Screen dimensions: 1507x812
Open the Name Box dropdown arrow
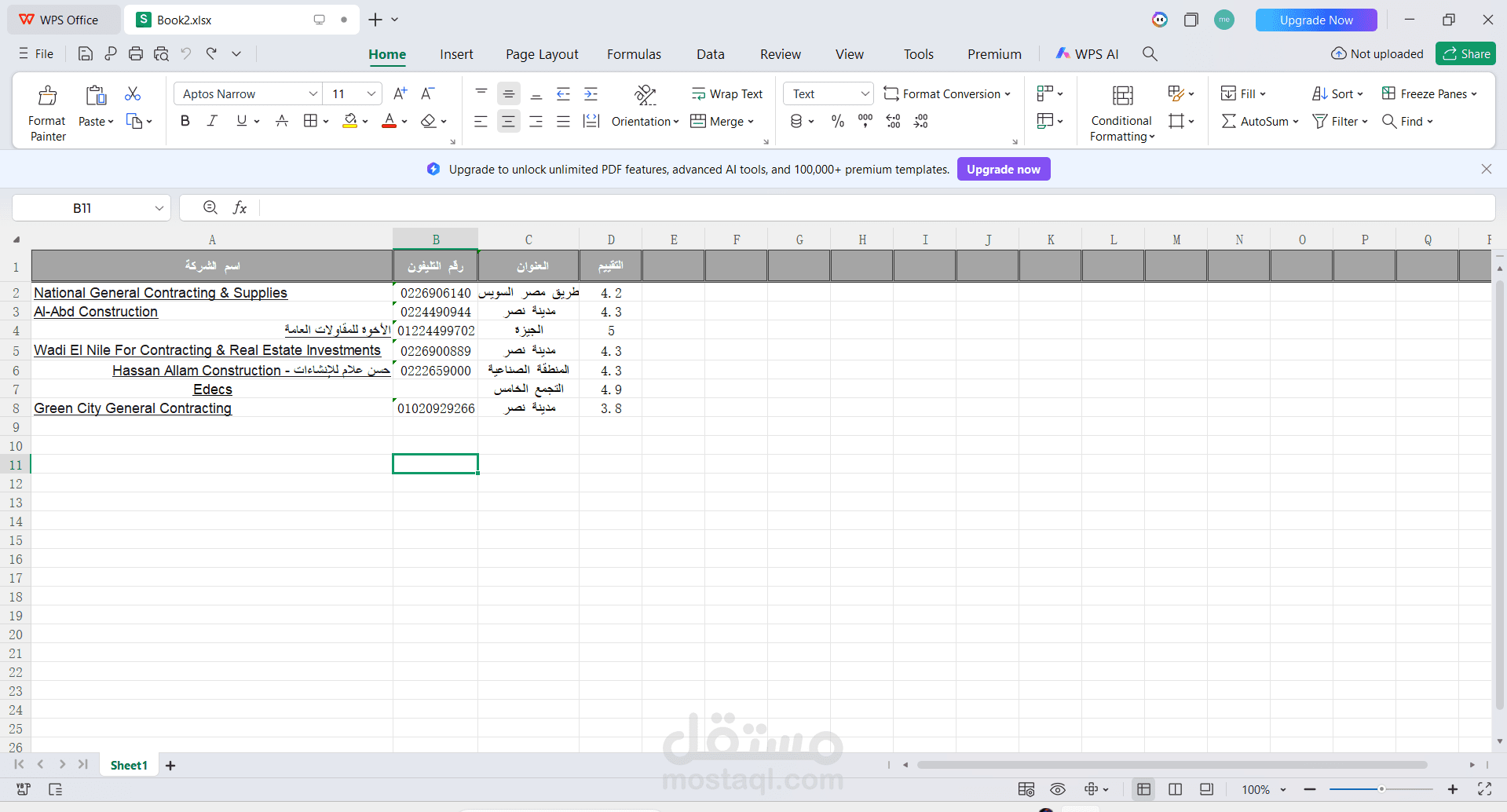(159, 208)
